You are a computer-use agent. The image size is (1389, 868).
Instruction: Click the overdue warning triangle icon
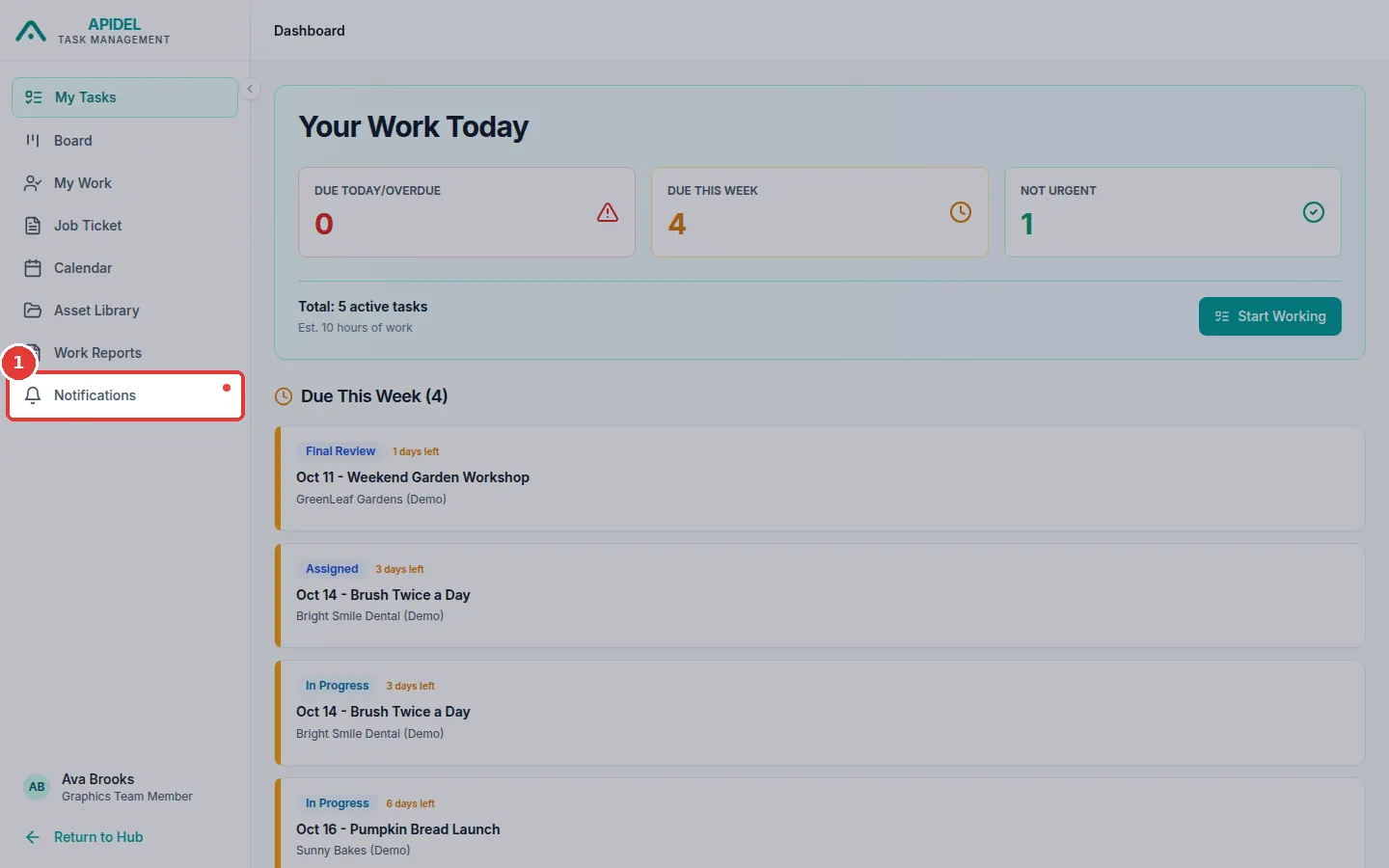click(x=608, y=212)
